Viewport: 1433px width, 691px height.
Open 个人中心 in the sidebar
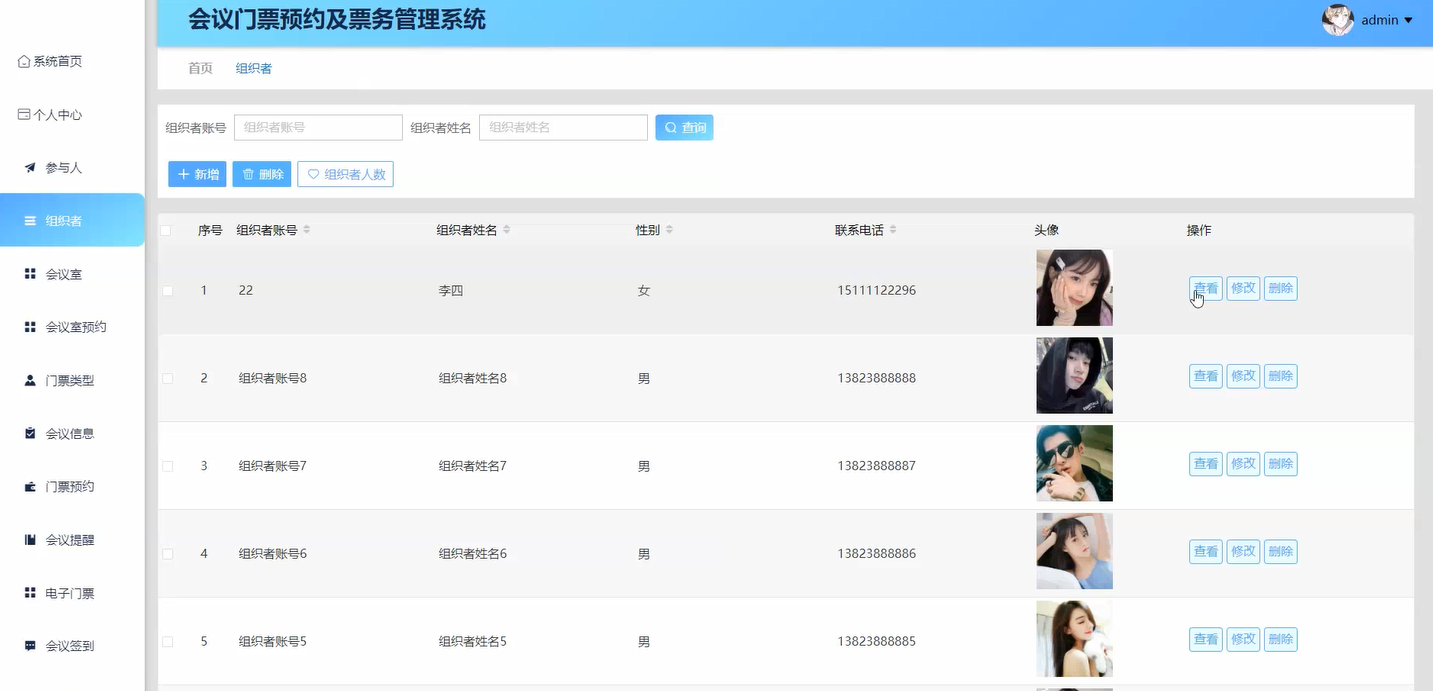click(50, 115)
